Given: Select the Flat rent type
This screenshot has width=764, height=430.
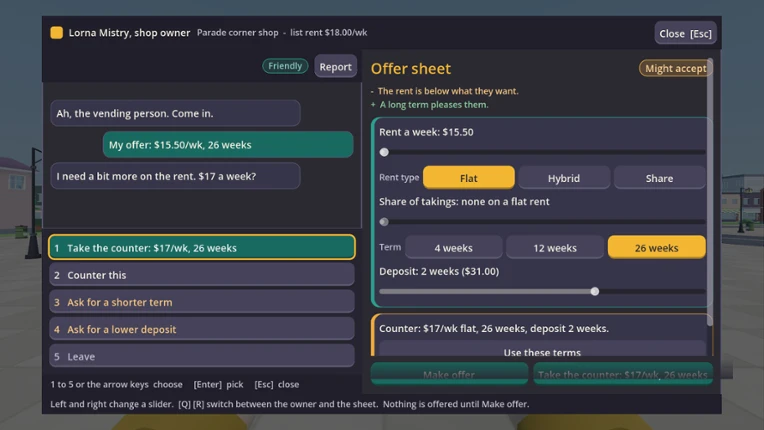Looking at the screenshot, I should coord(468,178).
